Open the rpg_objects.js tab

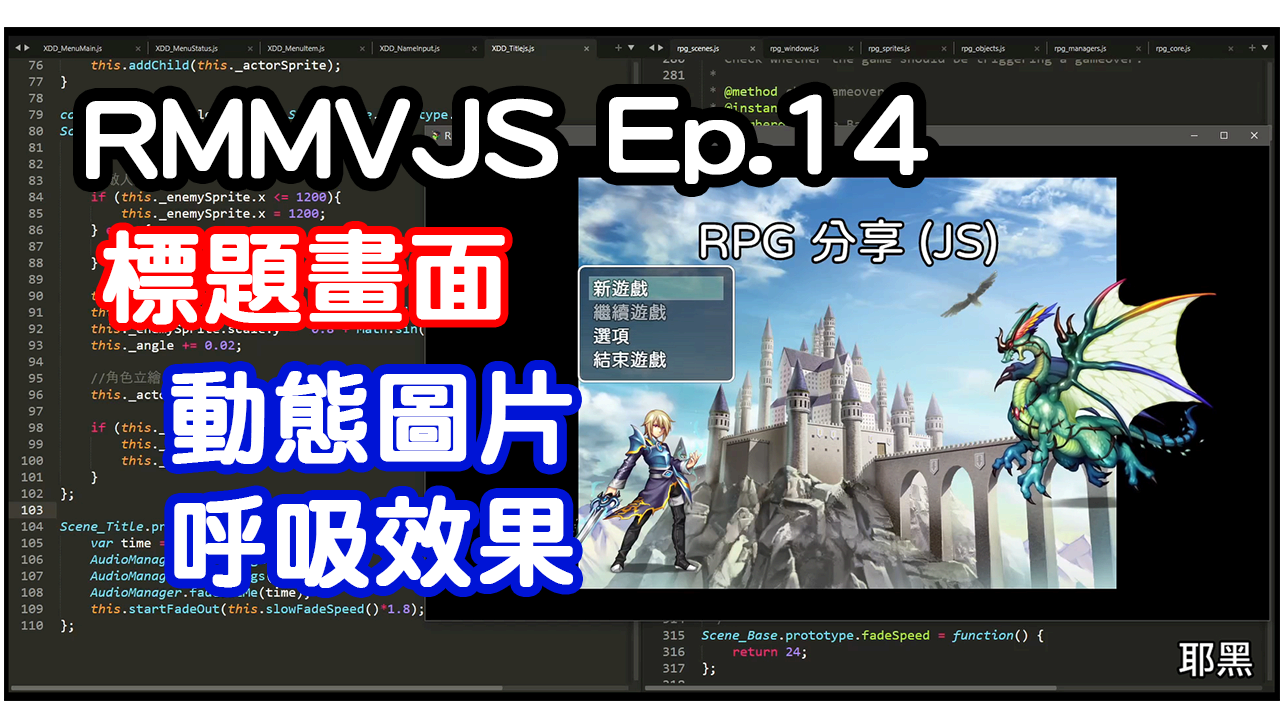tap(984, 47)
